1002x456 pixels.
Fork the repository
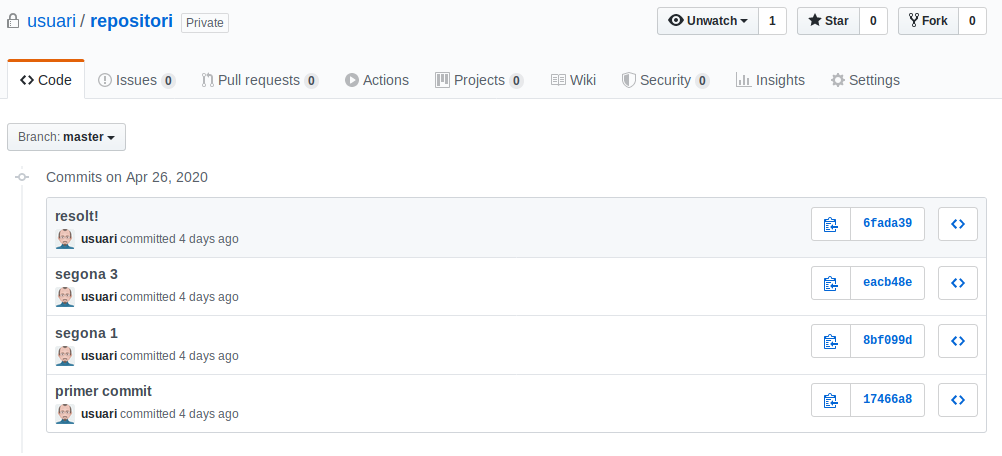coord(928,21)
